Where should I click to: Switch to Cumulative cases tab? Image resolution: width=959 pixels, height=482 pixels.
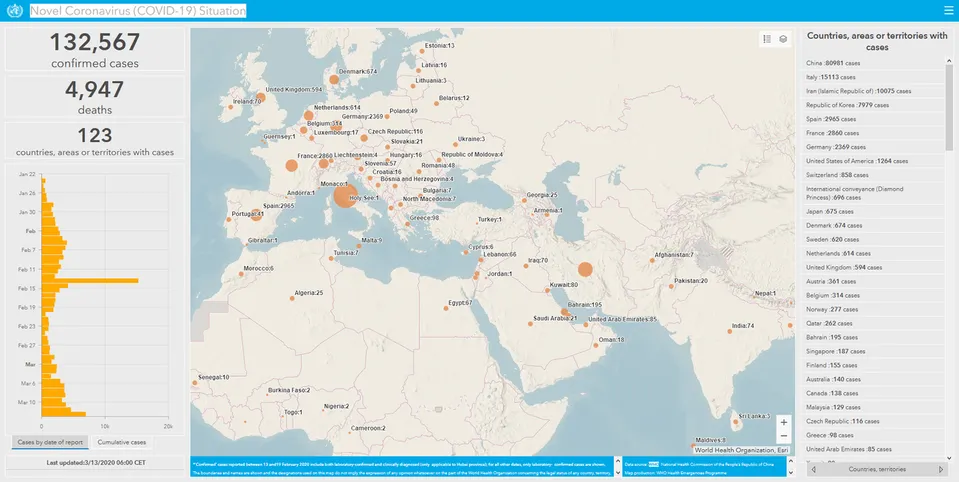click(122, 442)
